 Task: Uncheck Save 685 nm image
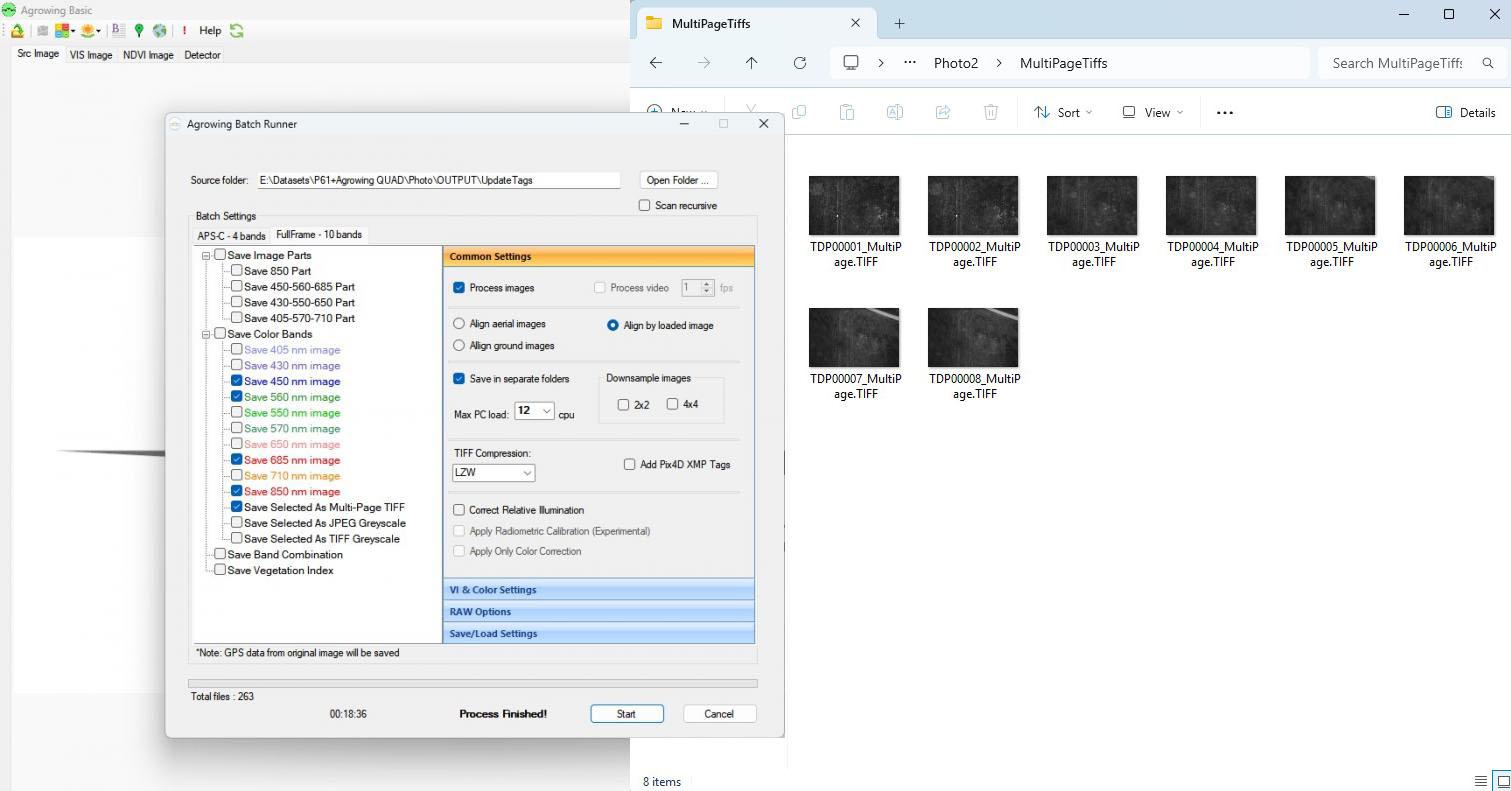(x=237, y=460)
